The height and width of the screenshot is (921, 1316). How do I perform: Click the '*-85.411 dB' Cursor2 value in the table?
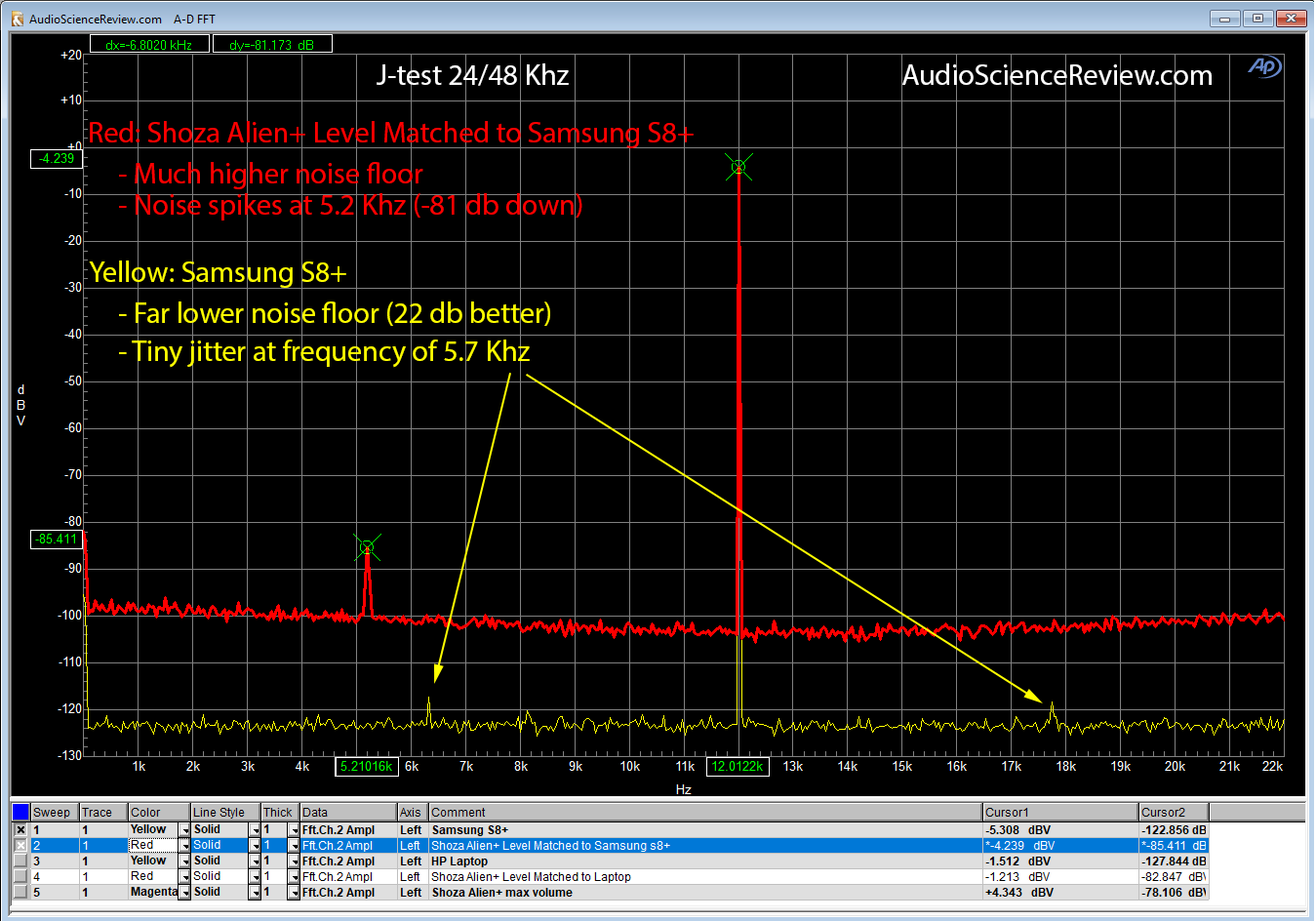point(1174,846)
